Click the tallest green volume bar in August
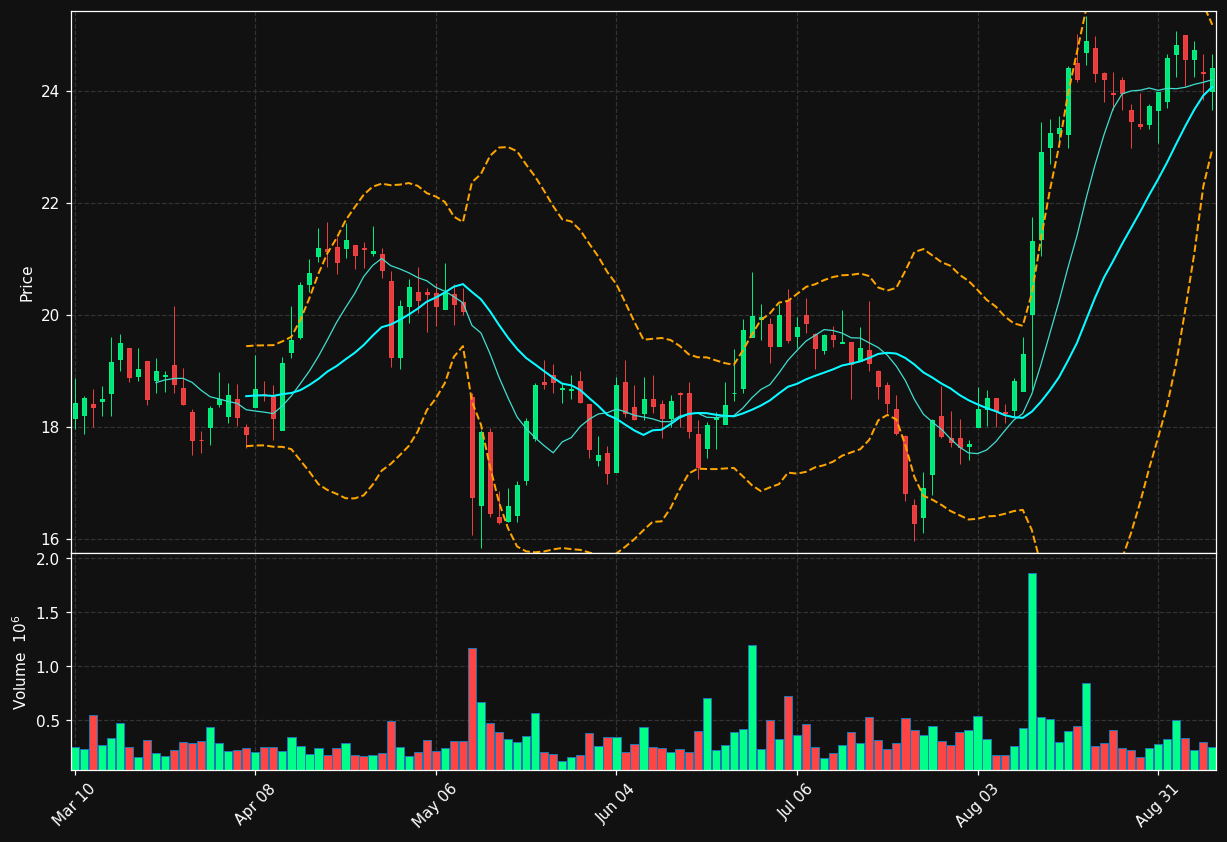Image resolution: width=1227 pixels, height=842 pixels. point(1032,671)
